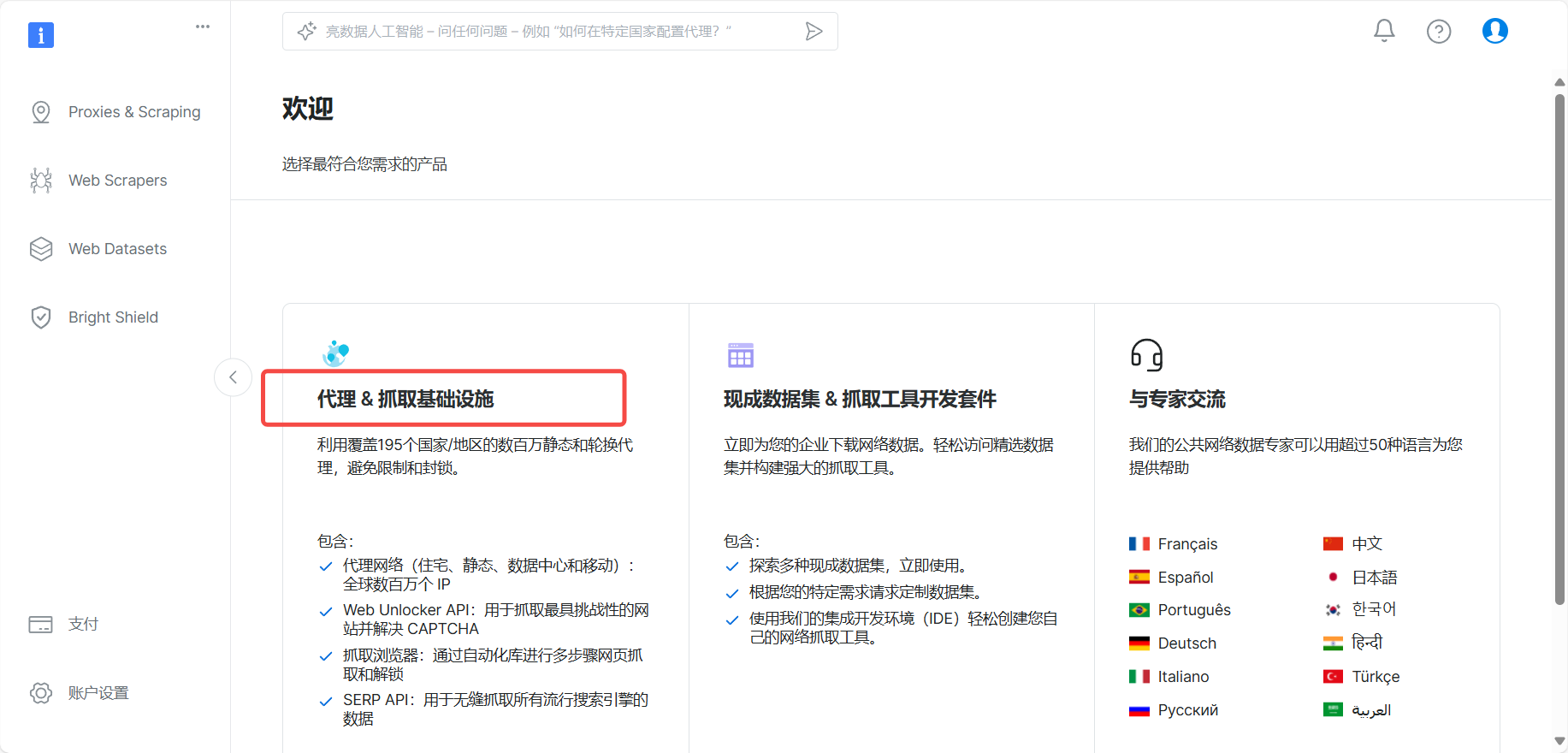Viewport: 1568px width, 753px height.
Task: Click the Chinese flag icon
Action: [x=1333, y=544]
